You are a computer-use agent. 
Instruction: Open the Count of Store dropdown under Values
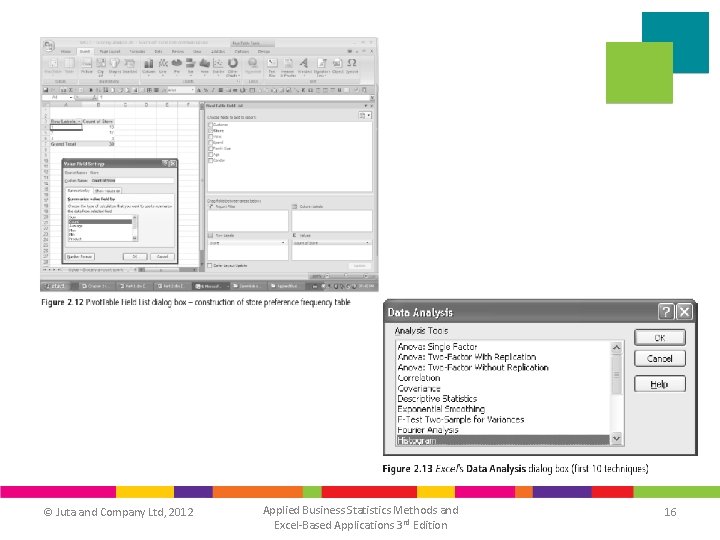(367, 243)
